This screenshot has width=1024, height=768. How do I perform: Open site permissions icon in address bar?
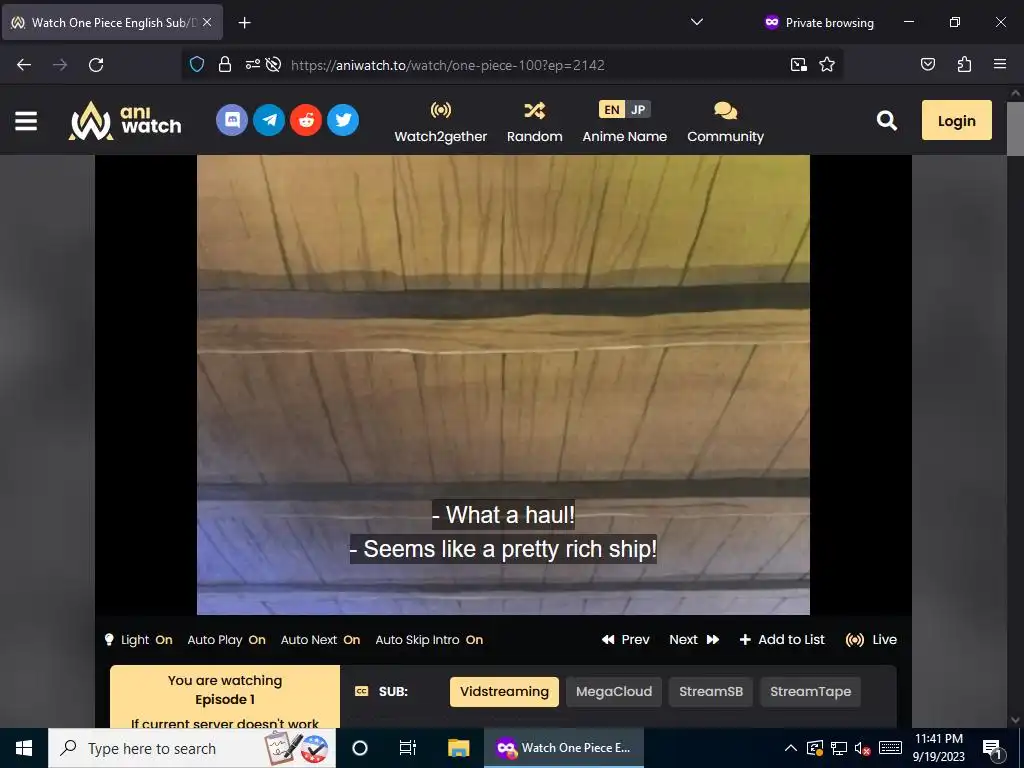point(253,65)
